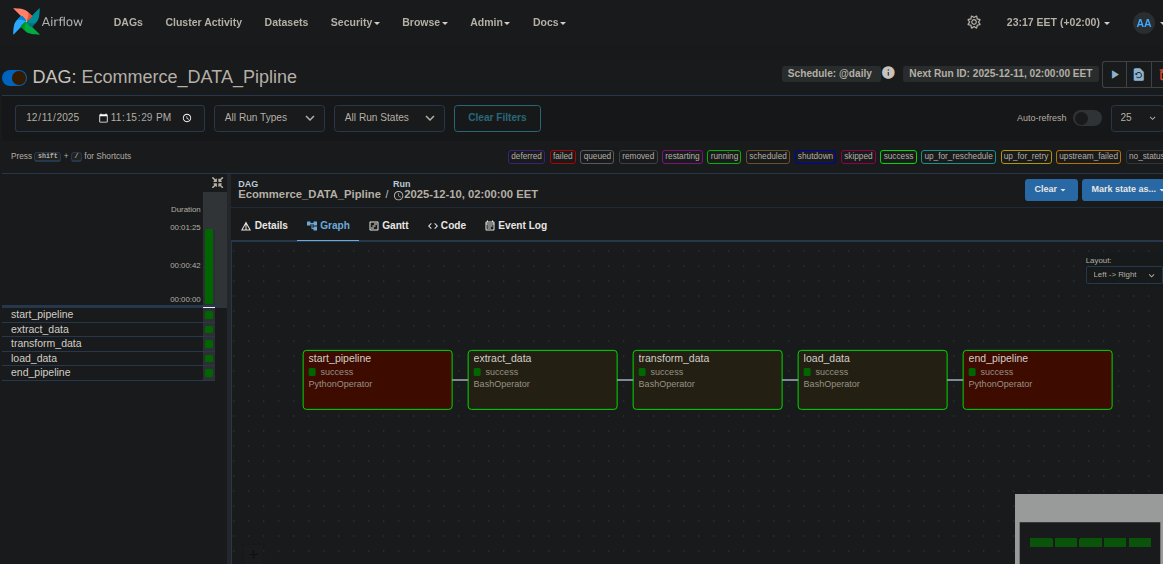Open the Left -> Right layout dropdown
The width and height of the screenshot is (1163, 564).
pyautogui.click(x=1124, y=274)
